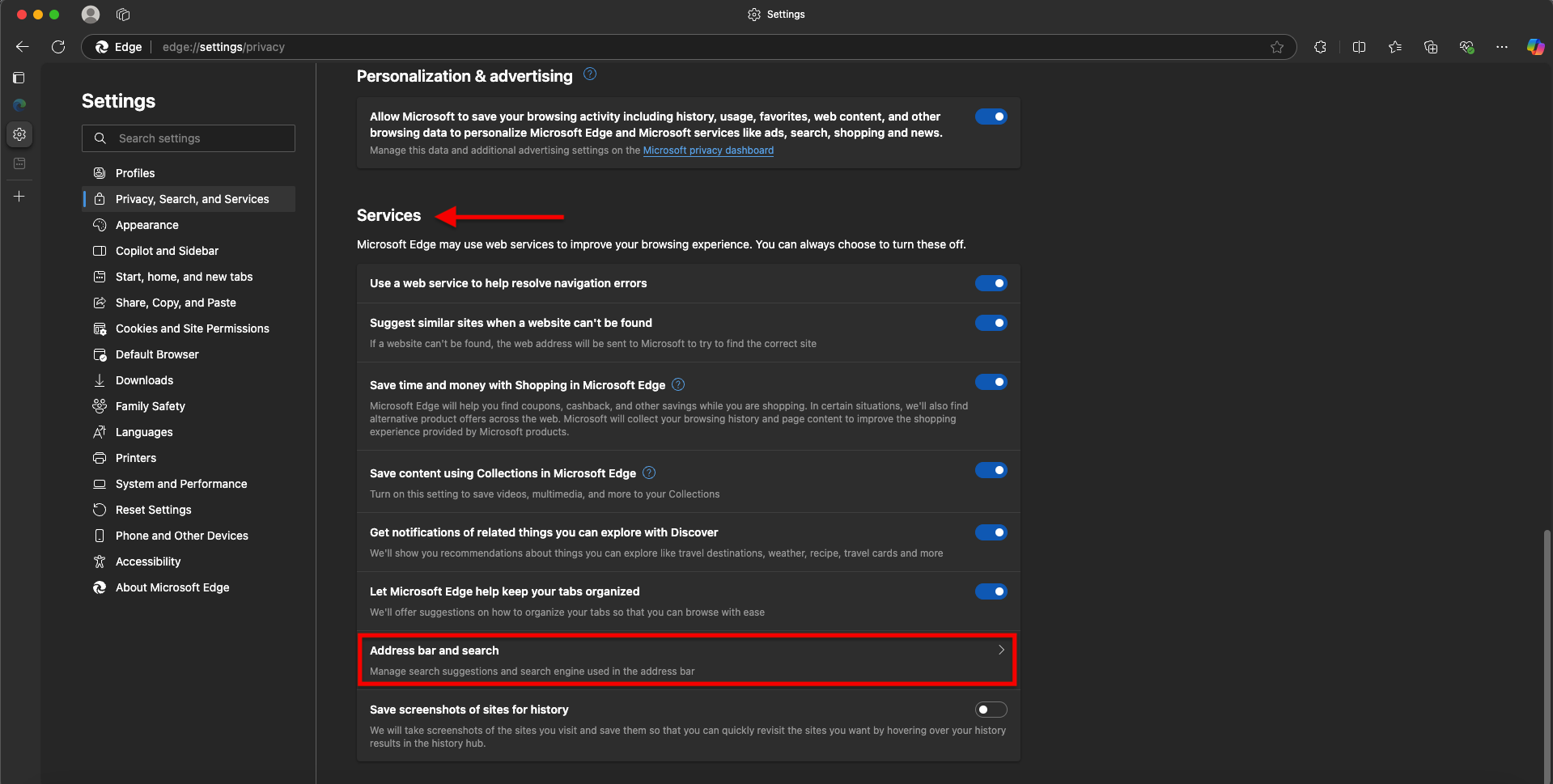This screenshot has height=784, width=1553.
Task: Open Collections icon in toolbar
Action: 1431,47
